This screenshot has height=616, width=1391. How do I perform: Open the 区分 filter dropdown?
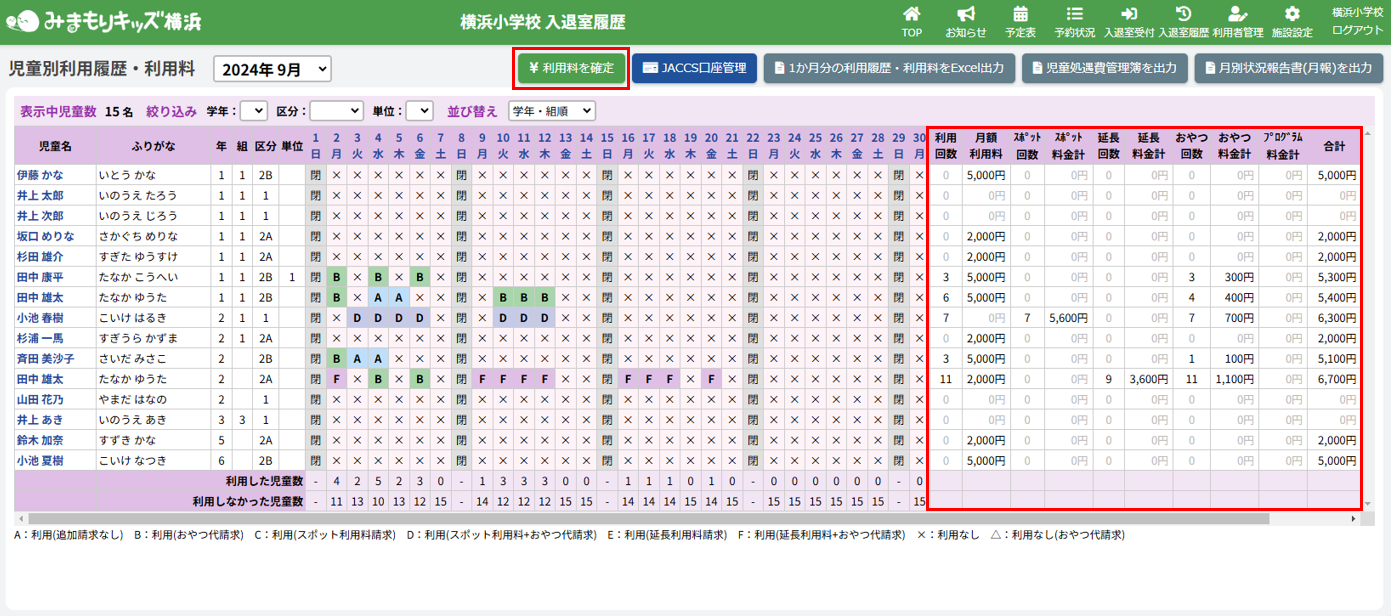(x=336, y=111)
